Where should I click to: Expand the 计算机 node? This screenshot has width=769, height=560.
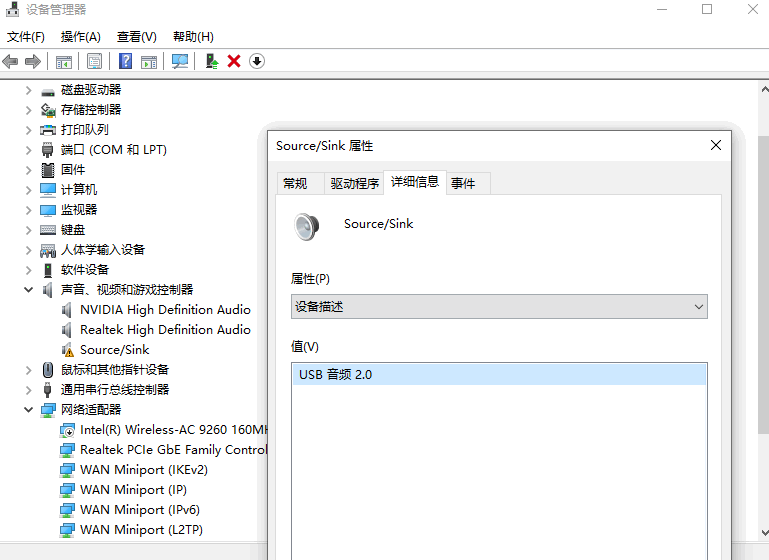coord(28,190)
